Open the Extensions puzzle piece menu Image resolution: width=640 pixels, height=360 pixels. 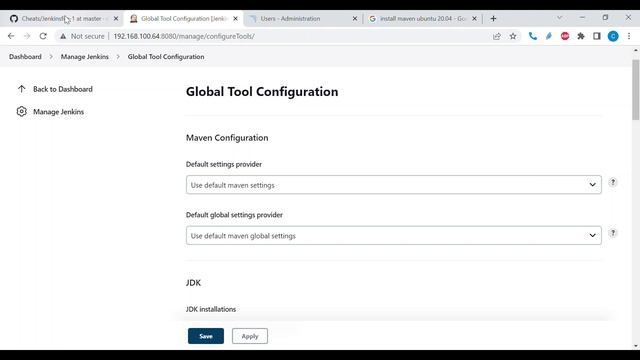tap(581, 36)
